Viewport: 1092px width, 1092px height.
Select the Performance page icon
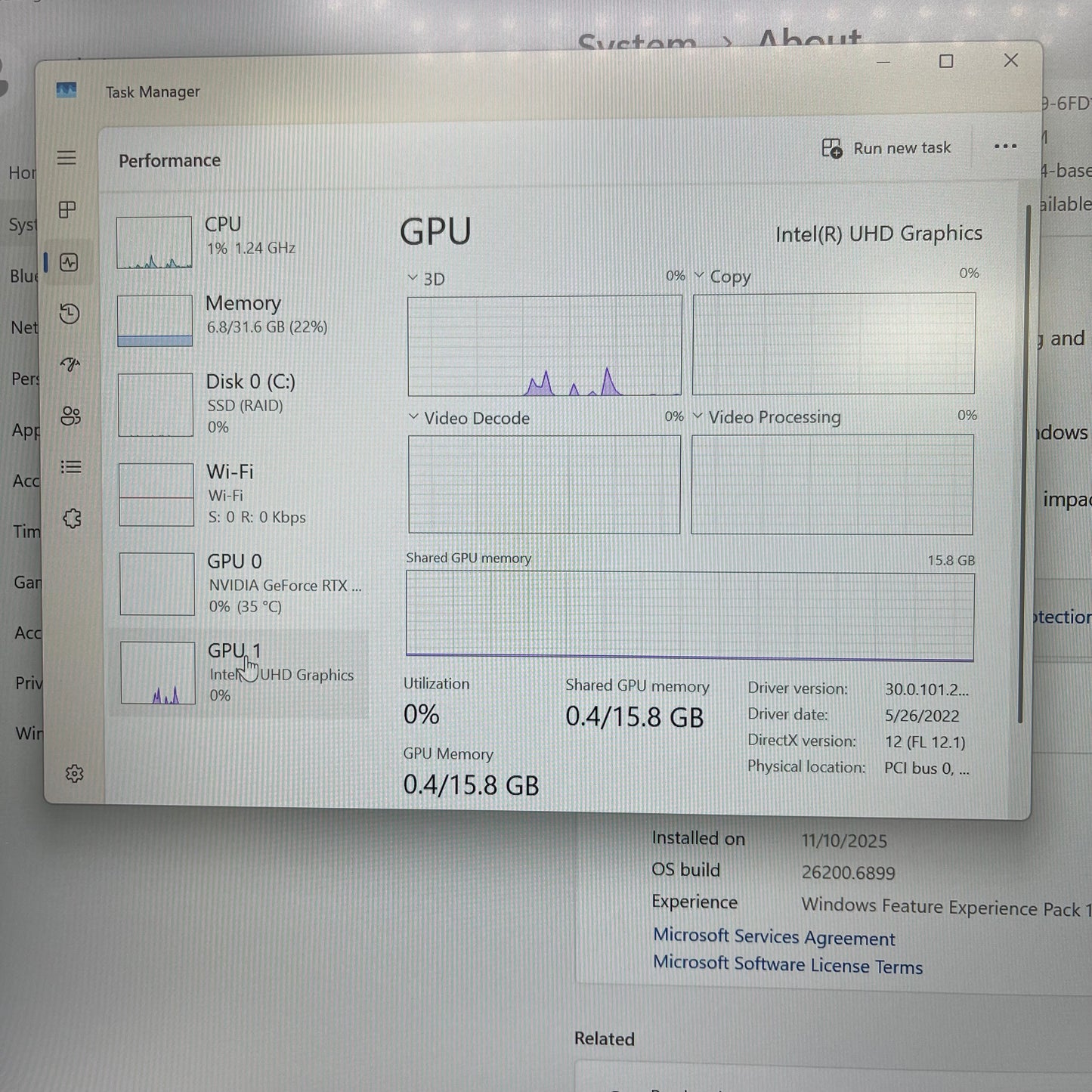click(x=70, y=263)
